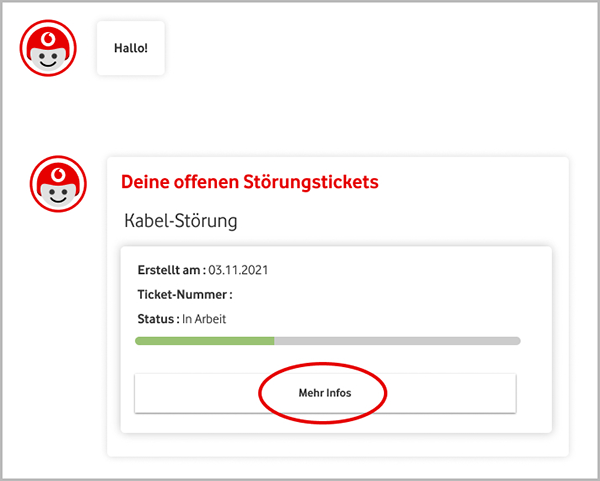
Task: Click the Status label
Action: click(157, 319)
